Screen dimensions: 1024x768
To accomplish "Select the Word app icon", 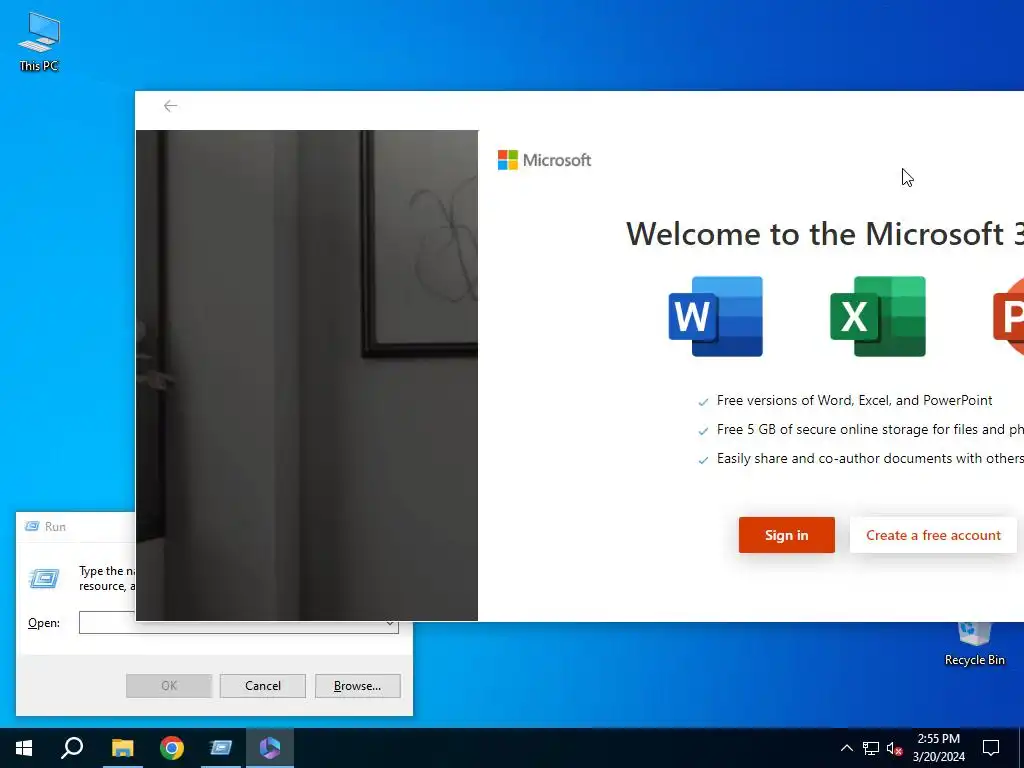I will point(716,317).
